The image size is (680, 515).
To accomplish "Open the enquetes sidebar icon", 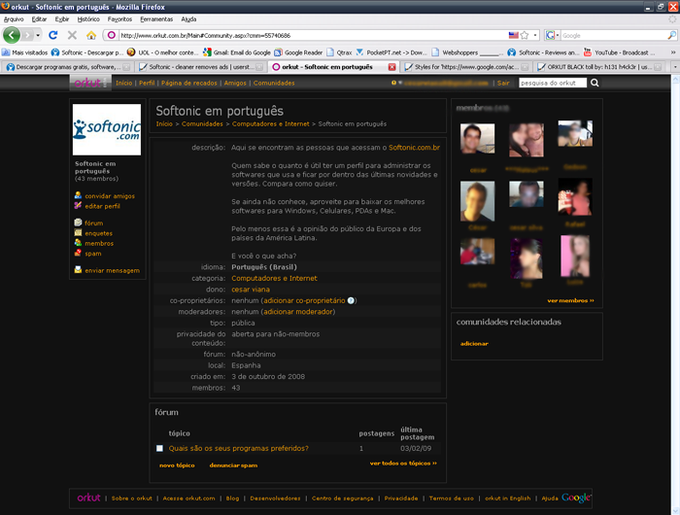I will click(78, 233).
